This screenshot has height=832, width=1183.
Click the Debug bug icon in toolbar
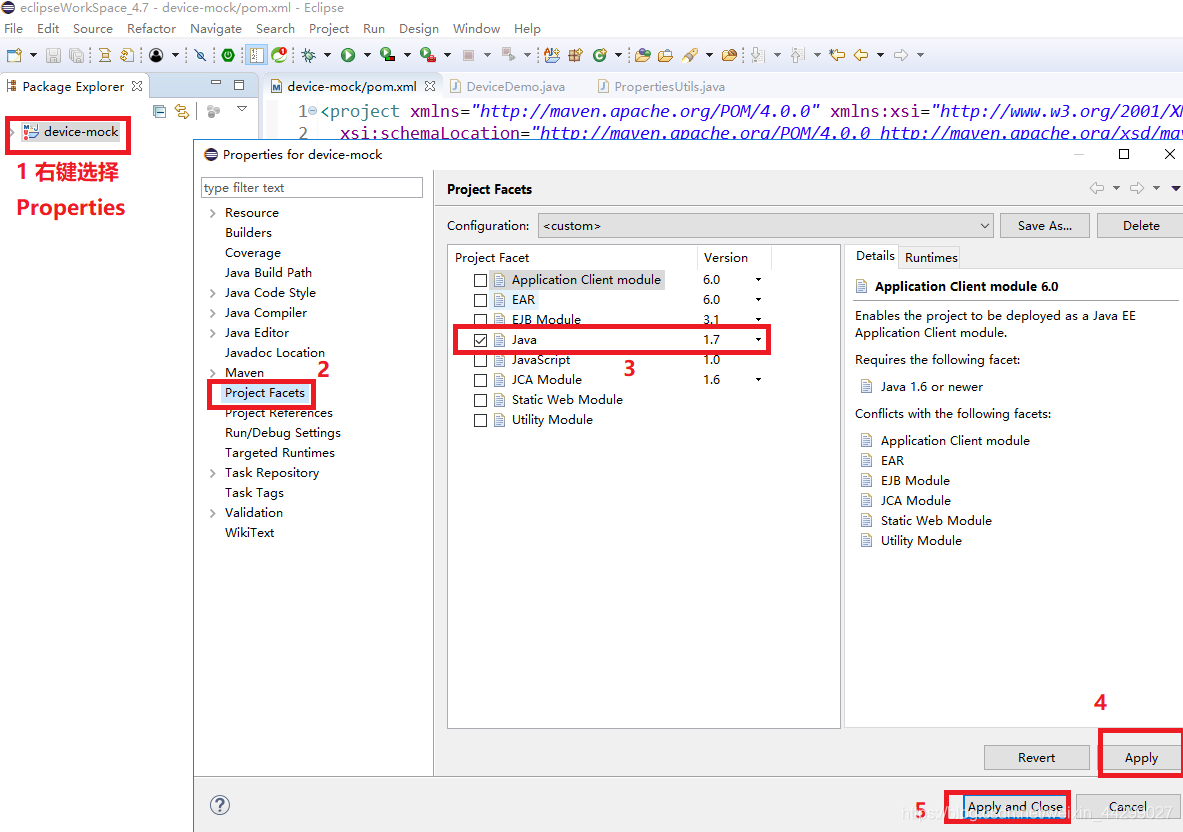[x=309, y=55]
